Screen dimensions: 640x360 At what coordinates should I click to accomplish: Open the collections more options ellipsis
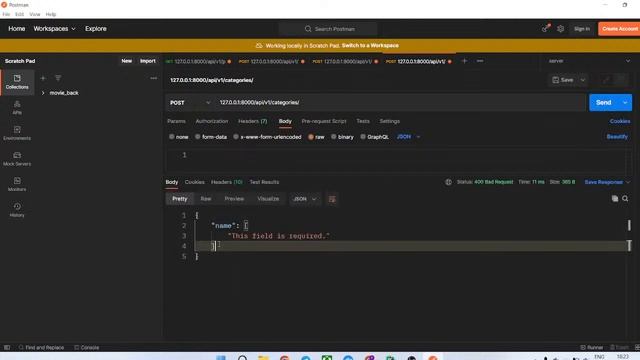pyautogui.click(x=153, y=78)
